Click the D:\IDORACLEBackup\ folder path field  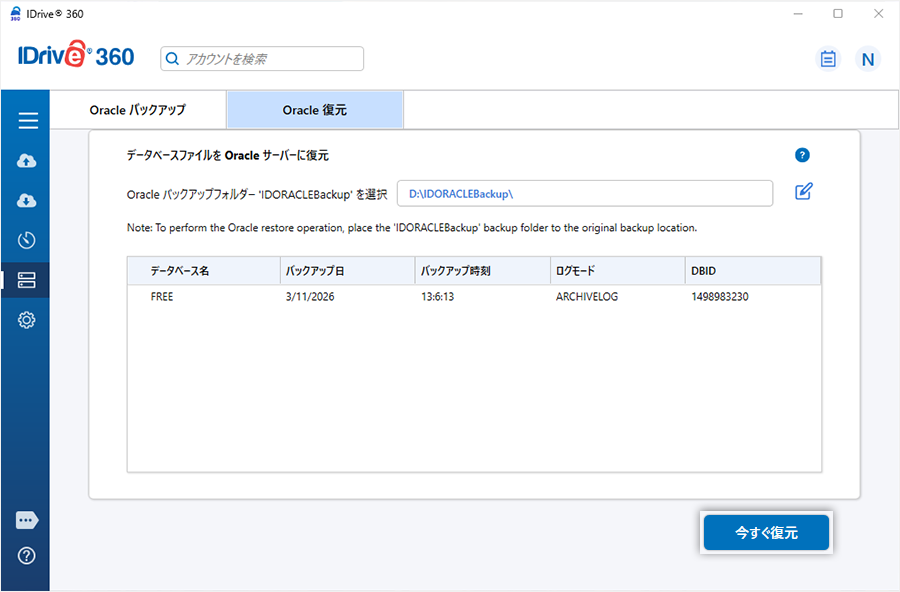(584, 193)
